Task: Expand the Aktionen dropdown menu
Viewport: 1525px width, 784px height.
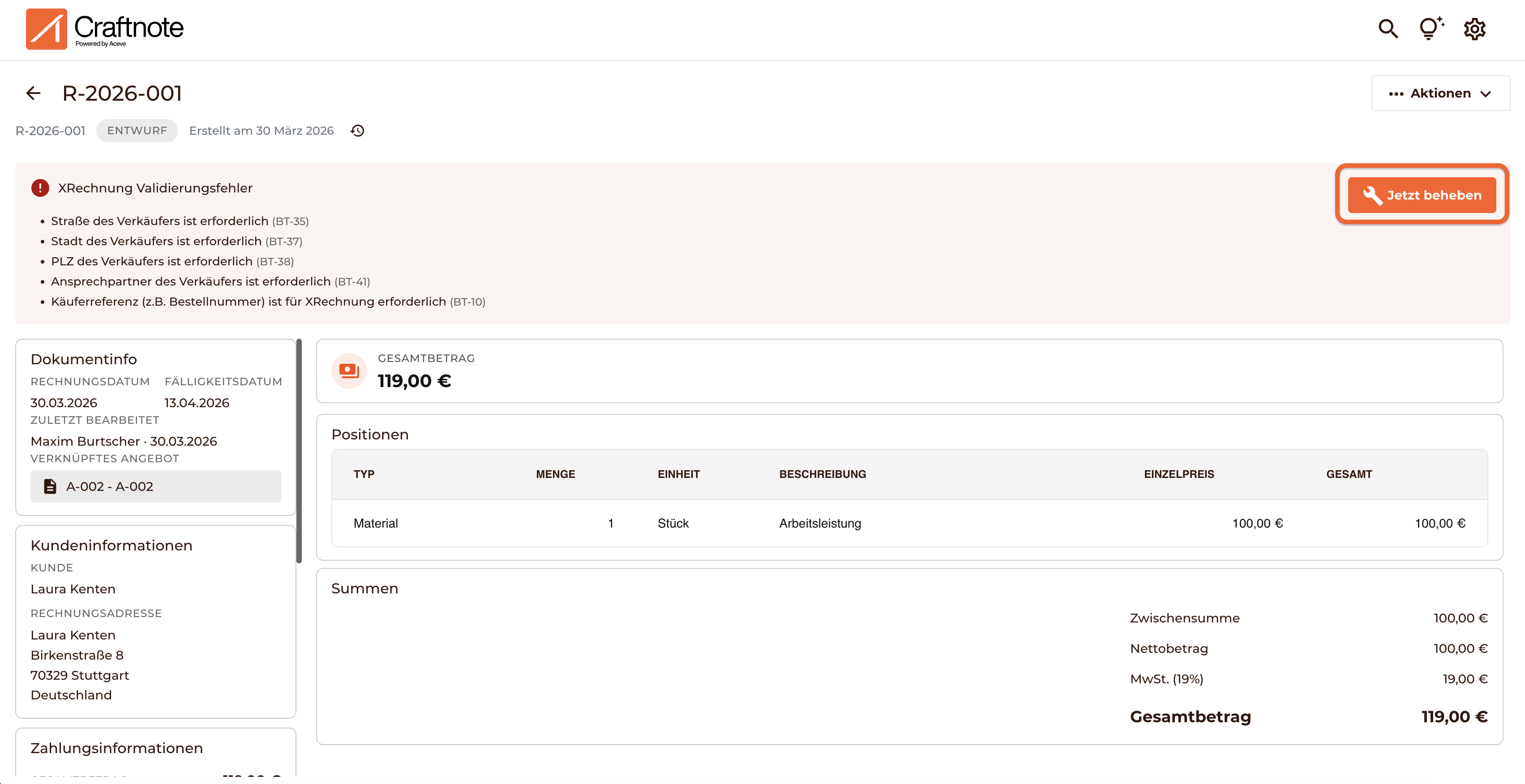Action: pos(1440,94)
